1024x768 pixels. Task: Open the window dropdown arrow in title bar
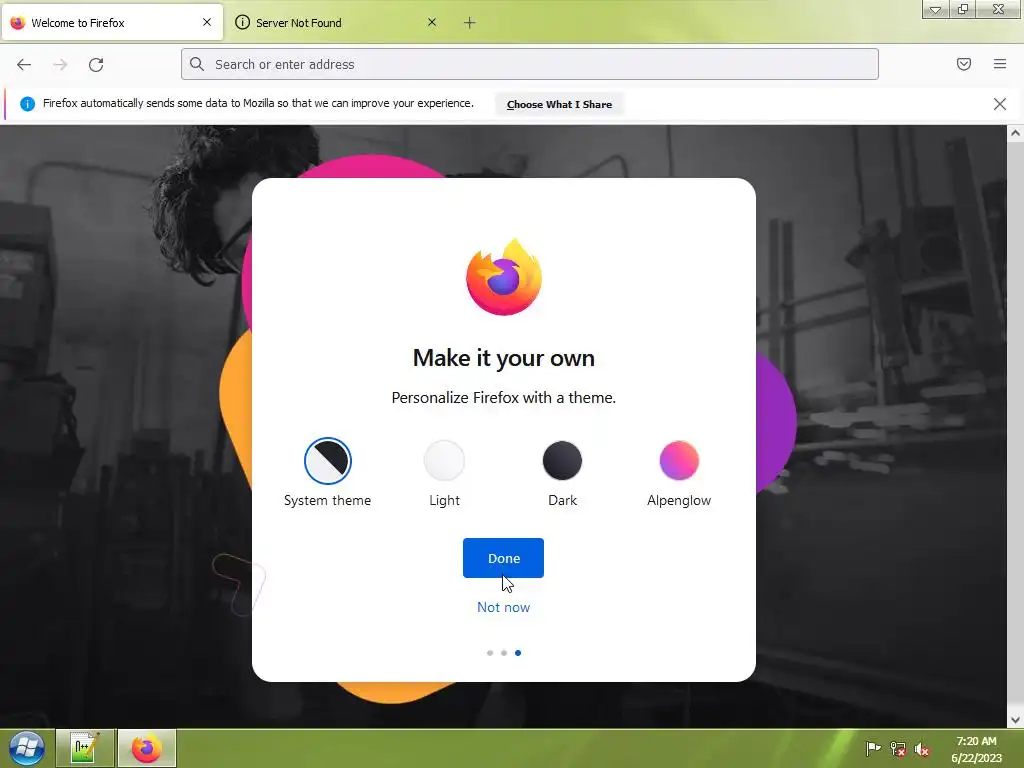(935, 9)
